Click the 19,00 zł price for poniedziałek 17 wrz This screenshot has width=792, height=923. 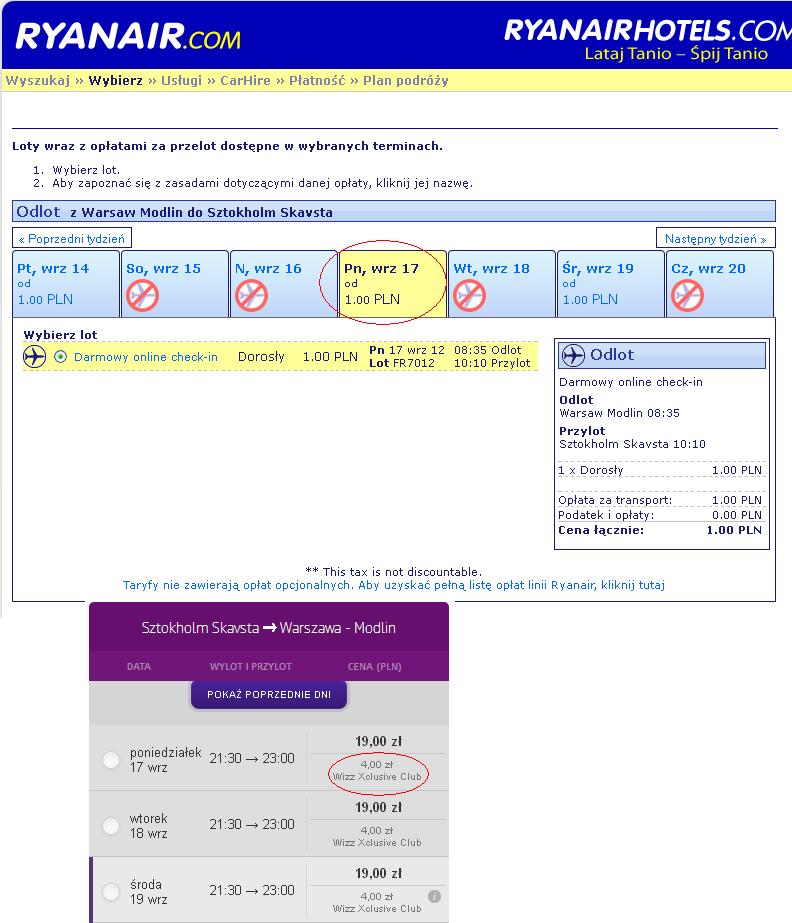pos(378,741)
